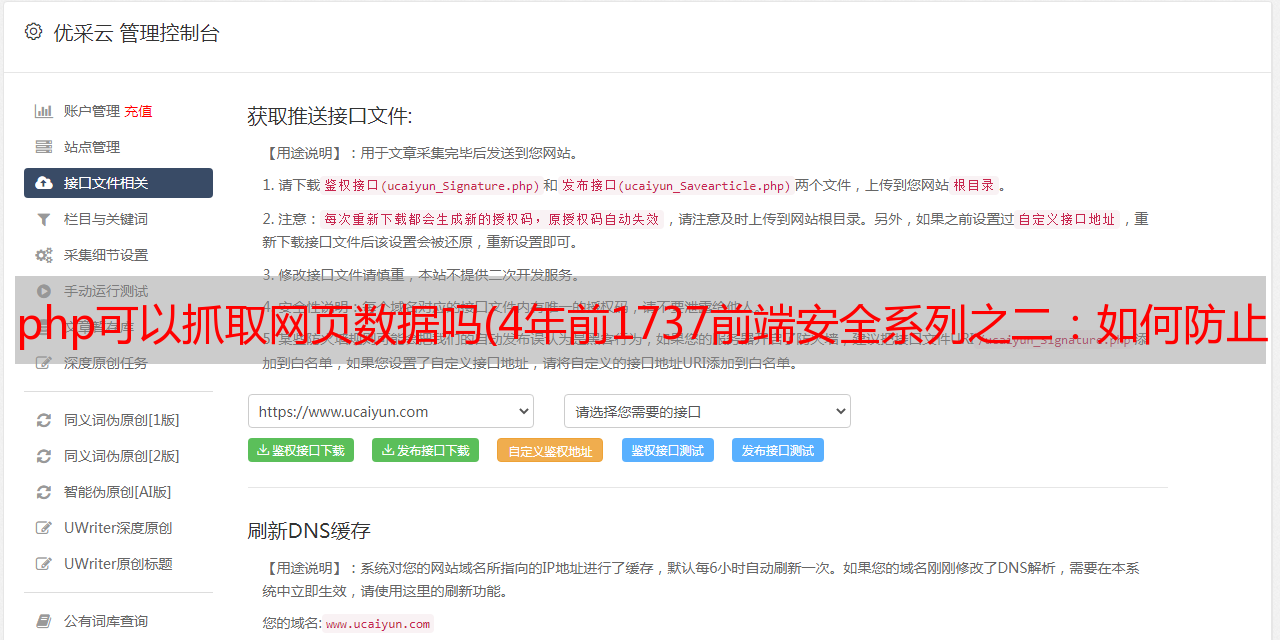The width and height of the screenshot is (1280, 640).
Task: Click the book icon for 公有词库查询
Action: 44,621
